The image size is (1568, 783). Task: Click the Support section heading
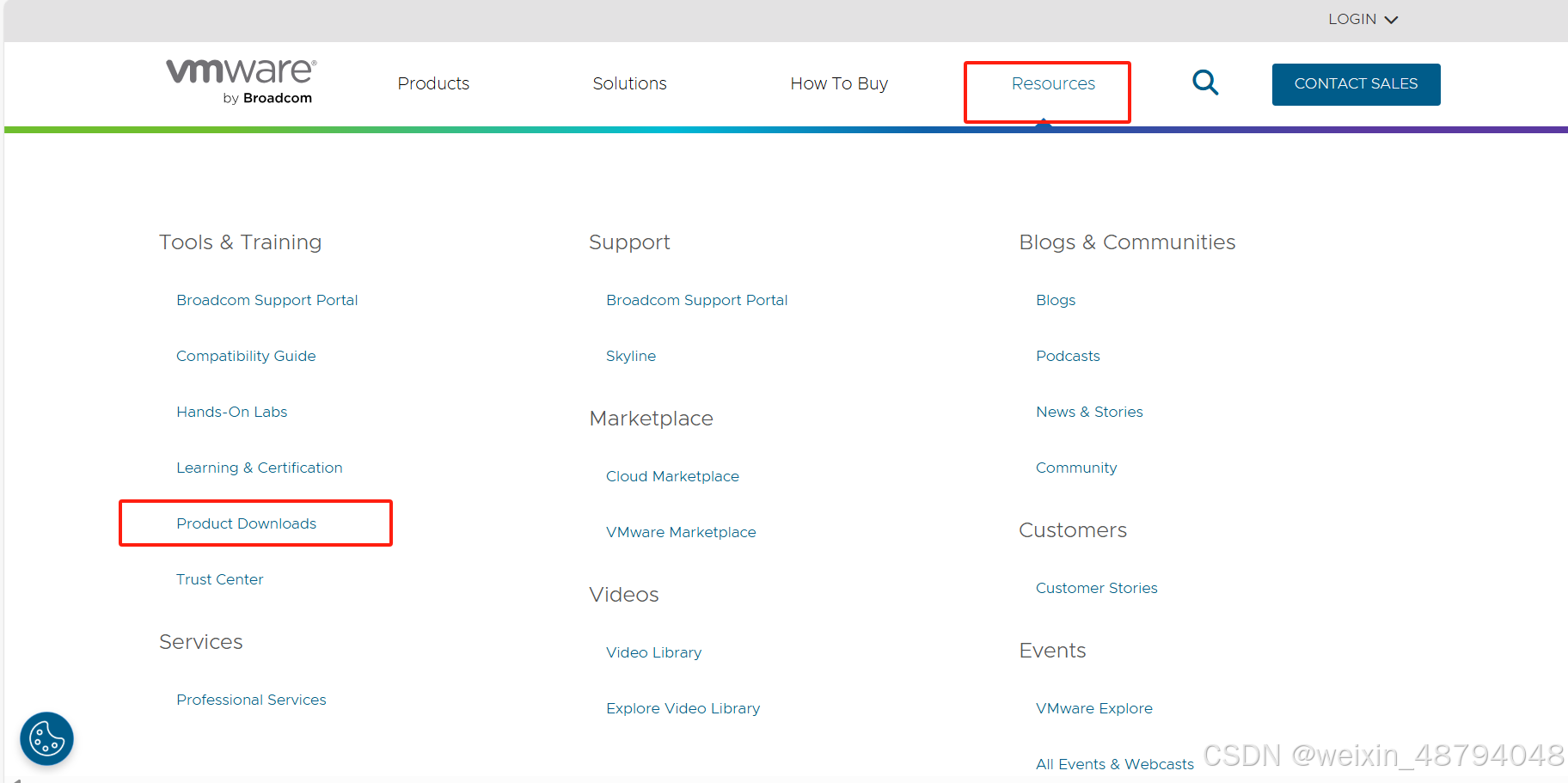tap(629, 242)
